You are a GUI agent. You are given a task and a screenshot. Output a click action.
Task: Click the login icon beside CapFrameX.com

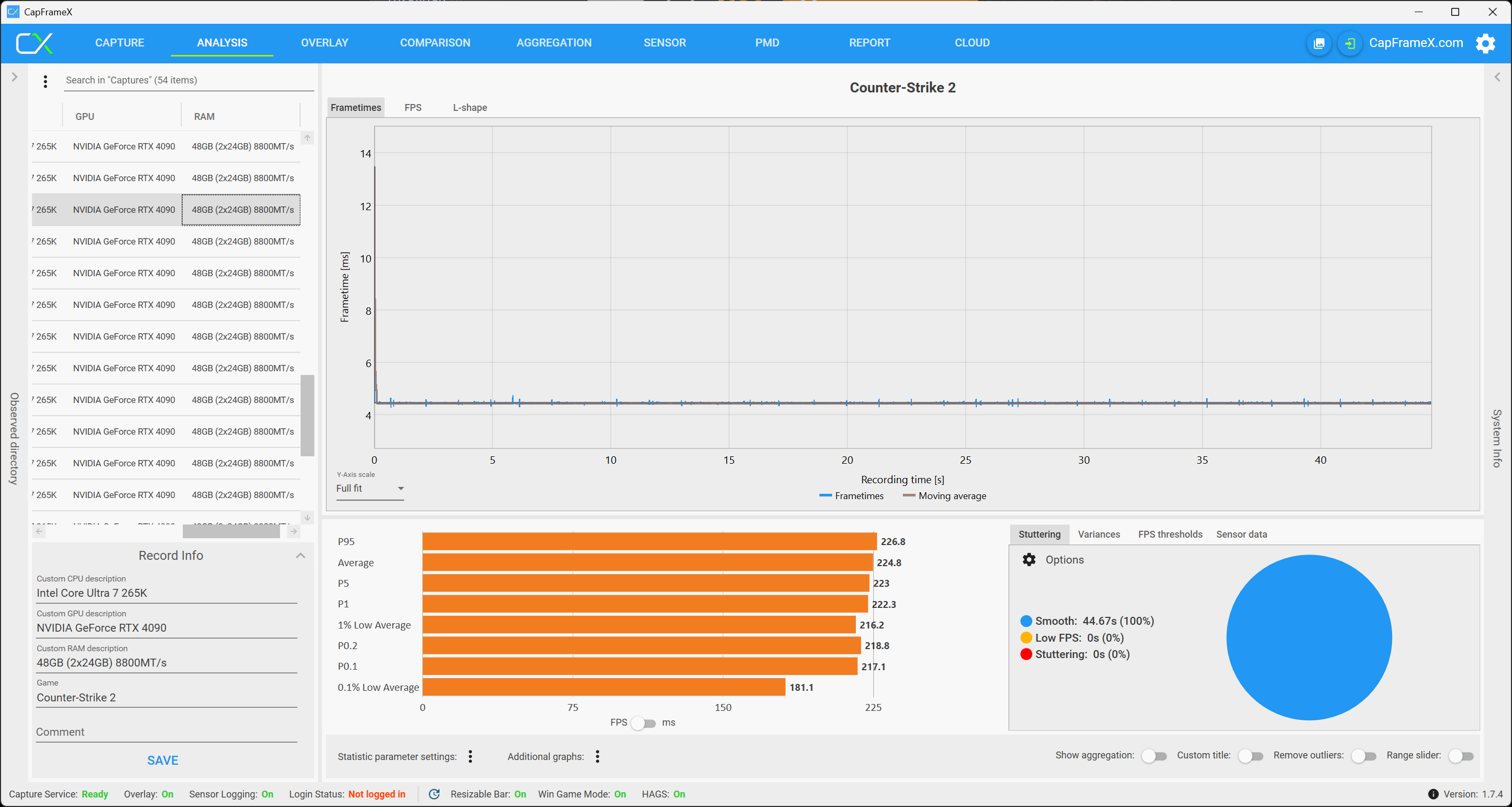pos(1349,43)
